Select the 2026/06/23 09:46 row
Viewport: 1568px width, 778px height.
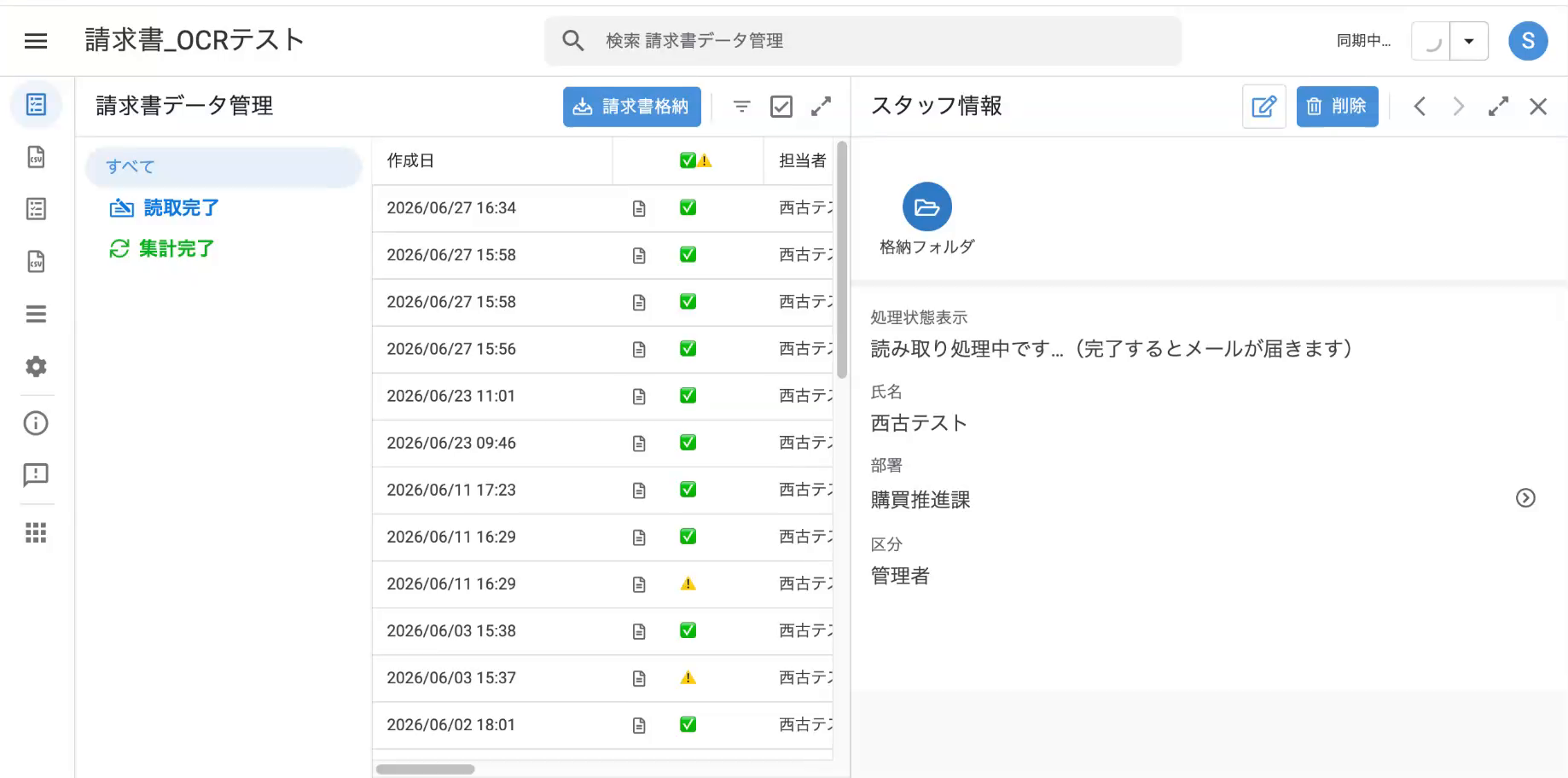pos(602,443)
